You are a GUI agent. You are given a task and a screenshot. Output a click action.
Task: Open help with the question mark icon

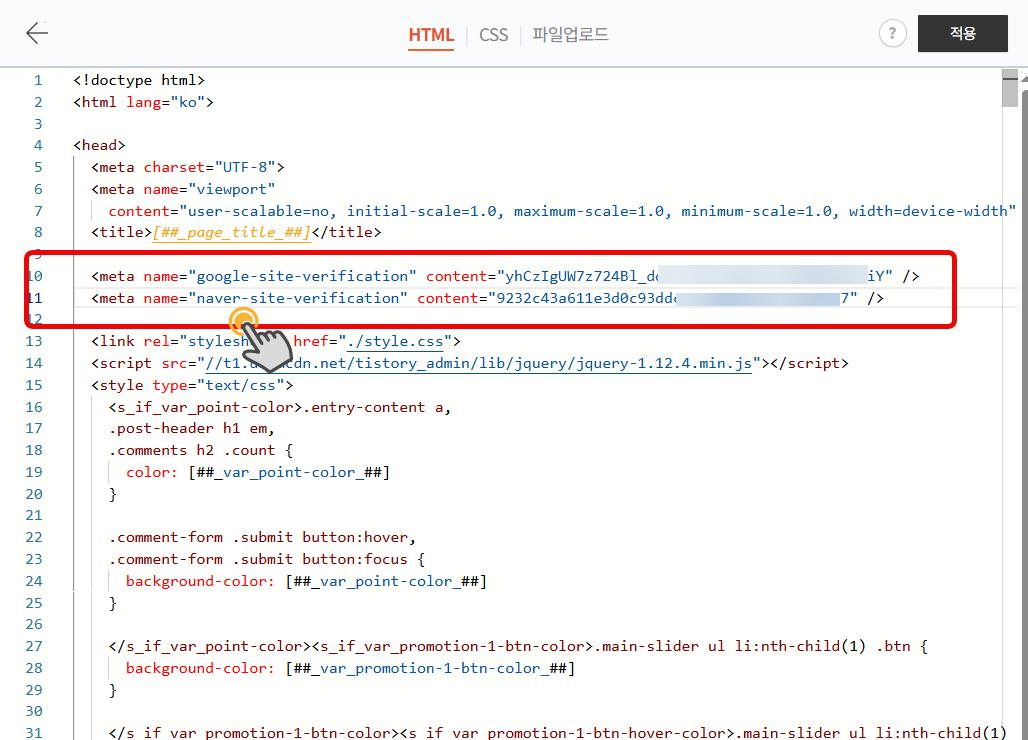pos(892,33)
